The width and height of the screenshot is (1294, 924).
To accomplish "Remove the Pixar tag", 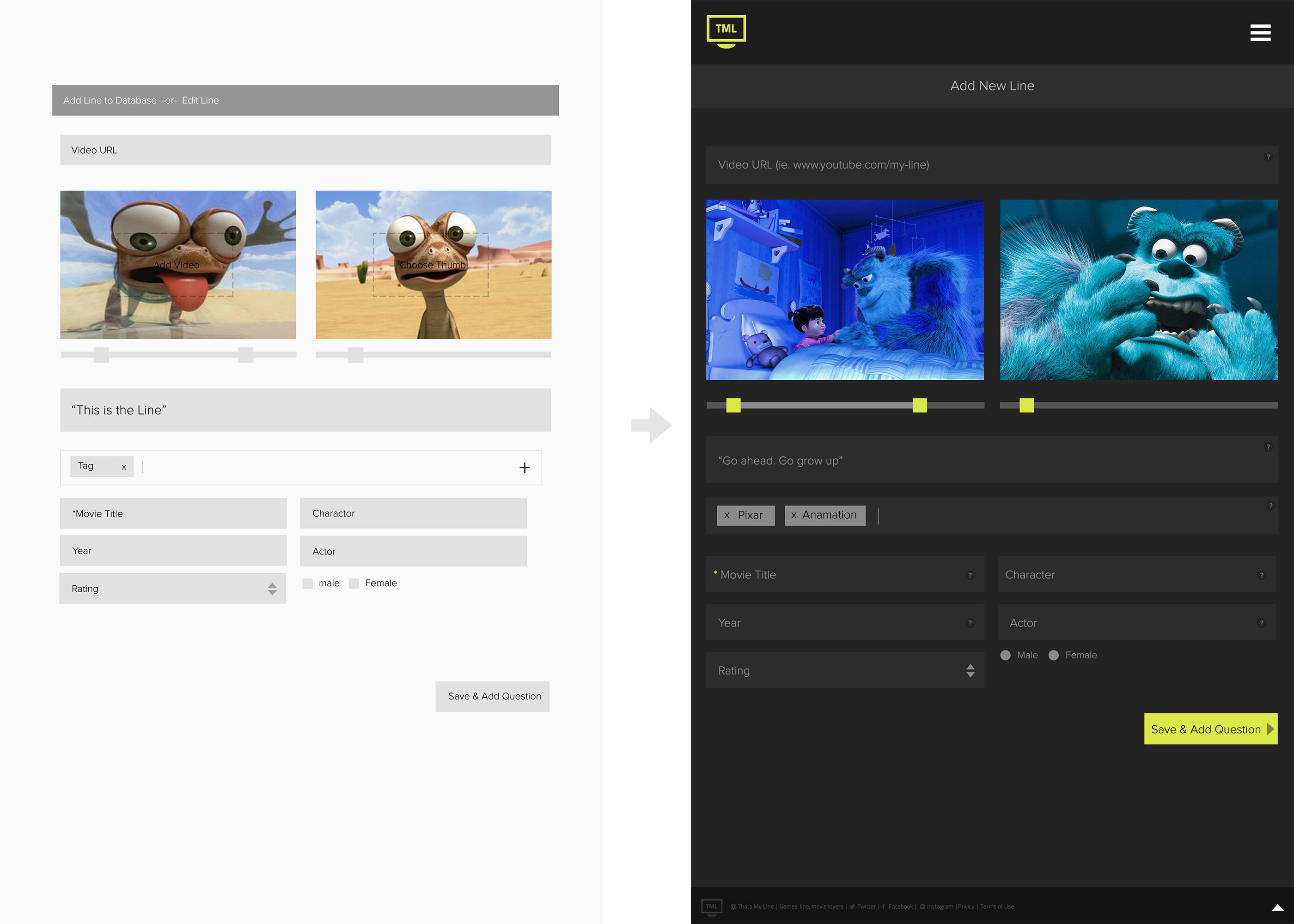I will (726, 516).
